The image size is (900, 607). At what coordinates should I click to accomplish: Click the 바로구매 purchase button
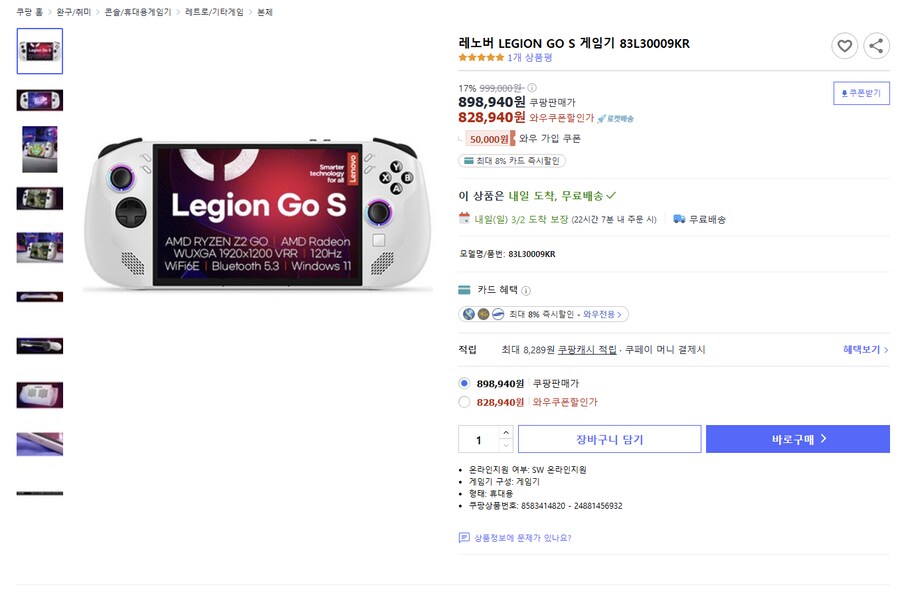coord(798,440)
